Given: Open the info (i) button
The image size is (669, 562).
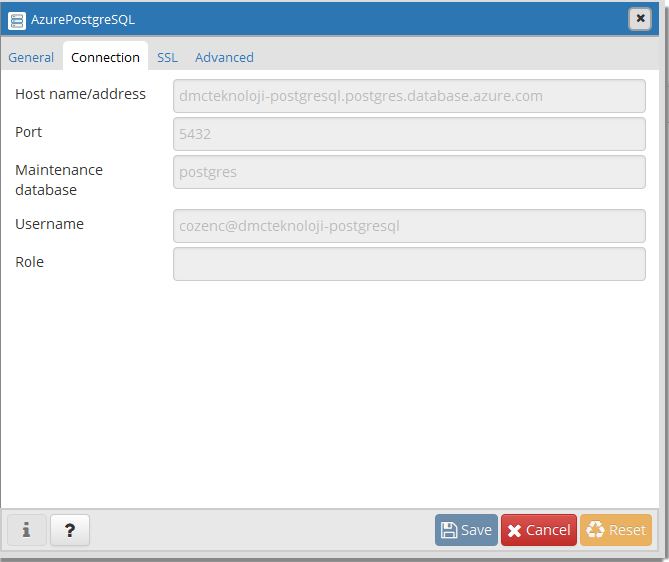Looking at the screenshot, I should (27, 530).
